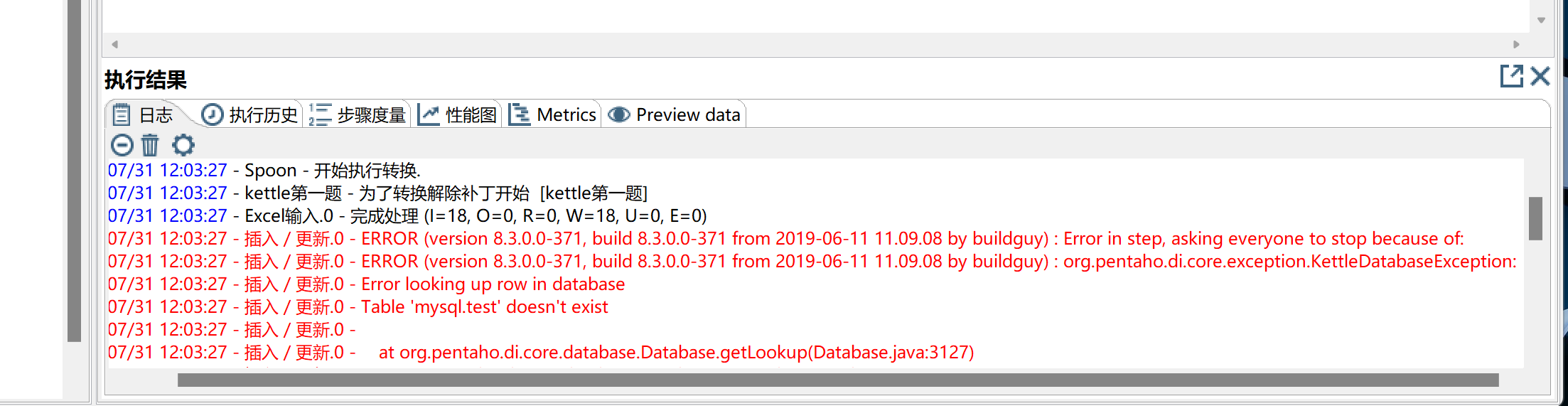This screenshot has height=406, width=1568.
Task: View the Preview data tab
Action: [x=675, y=114]
